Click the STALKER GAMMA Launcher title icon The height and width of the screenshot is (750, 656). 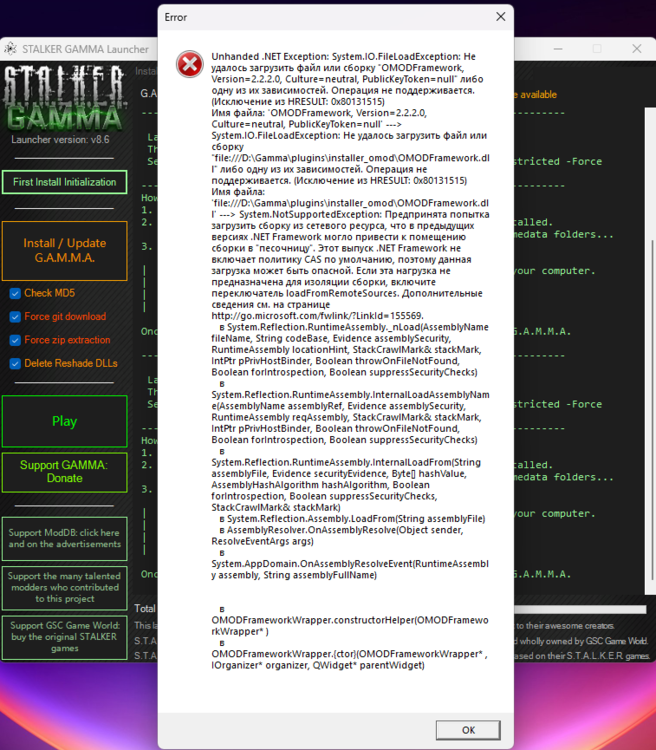(10, 48)
